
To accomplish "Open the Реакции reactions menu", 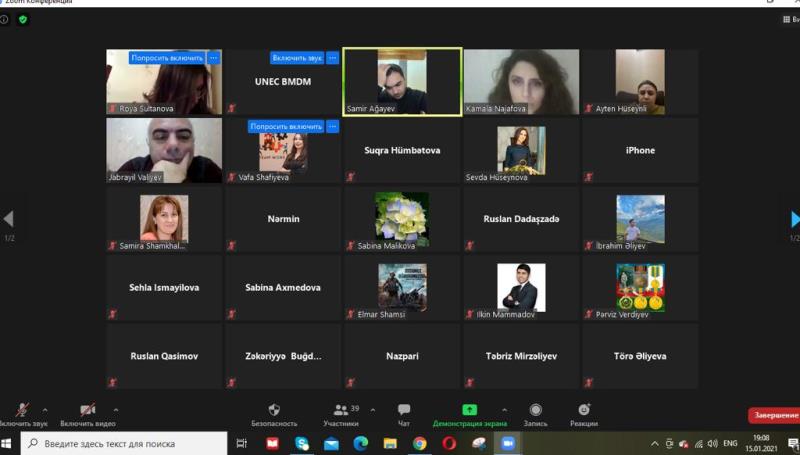I will click(584, 415).
